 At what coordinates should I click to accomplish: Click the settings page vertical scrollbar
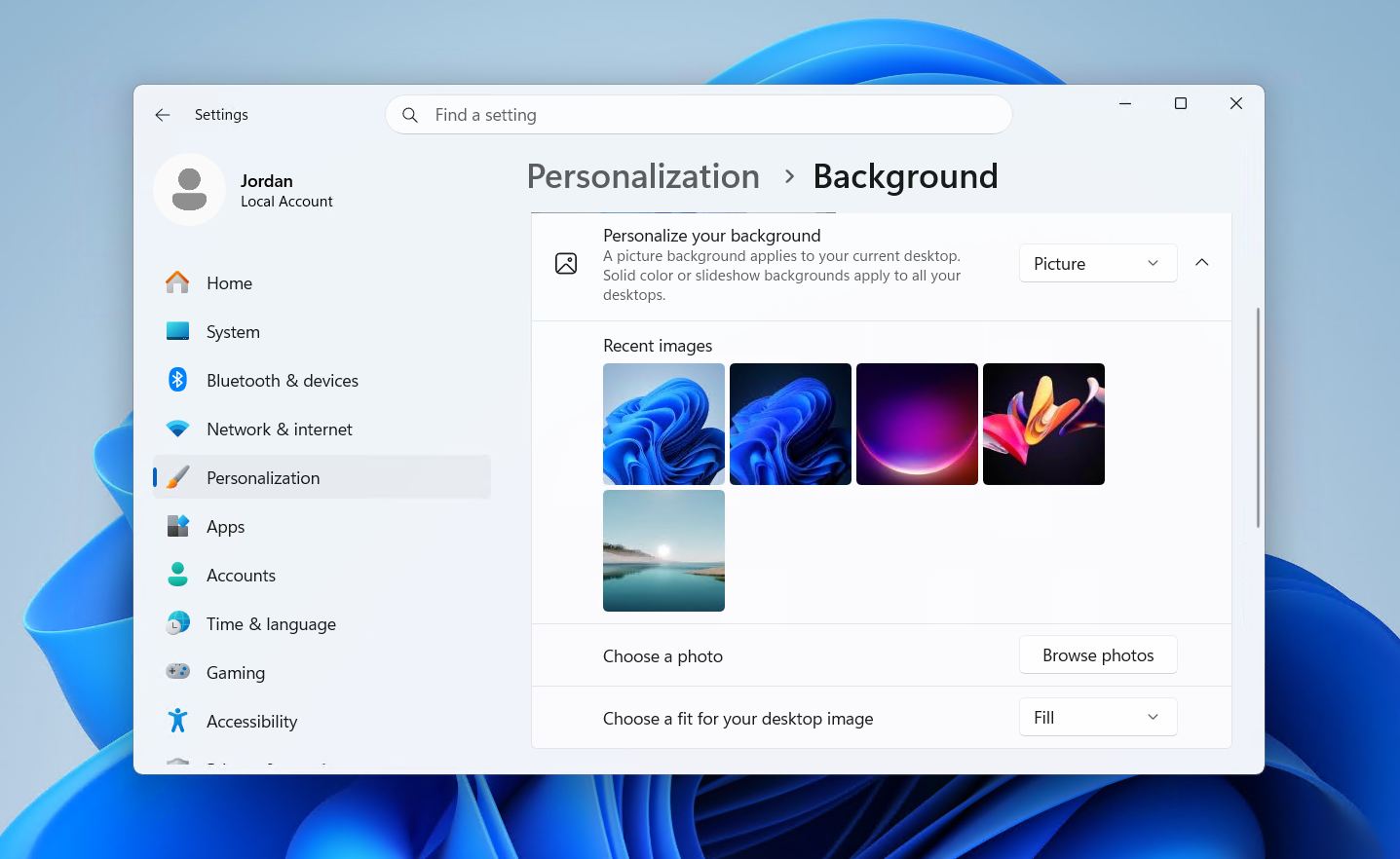click(x=1258, y=418)
